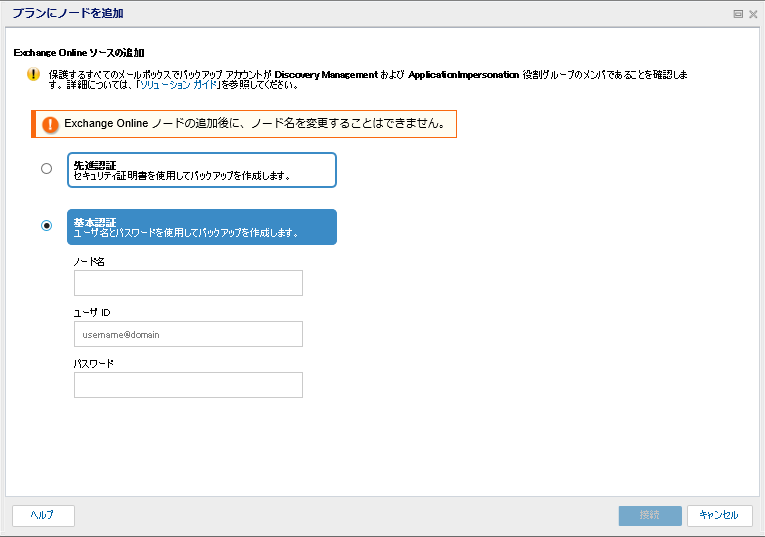Click the 先進認証 option card
Screen dimensions: 765x537
click(202, 170)
